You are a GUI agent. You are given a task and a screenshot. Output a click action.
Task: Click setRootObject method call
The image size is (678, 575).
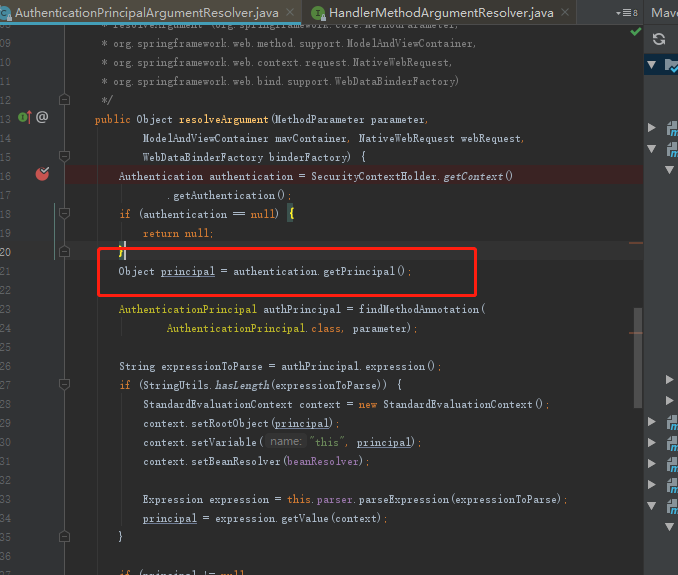click(x=230, y=424)
